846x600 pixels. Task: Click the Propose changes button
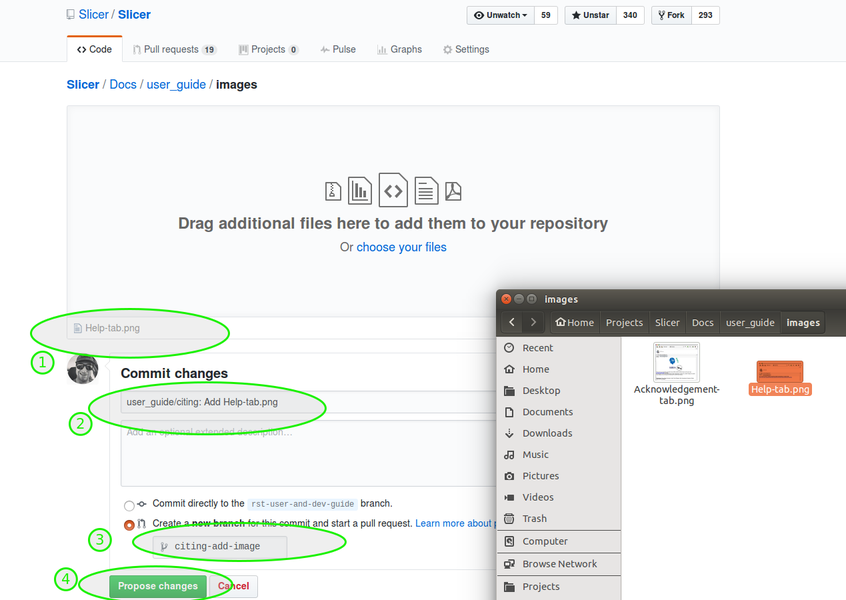point(157,586)
